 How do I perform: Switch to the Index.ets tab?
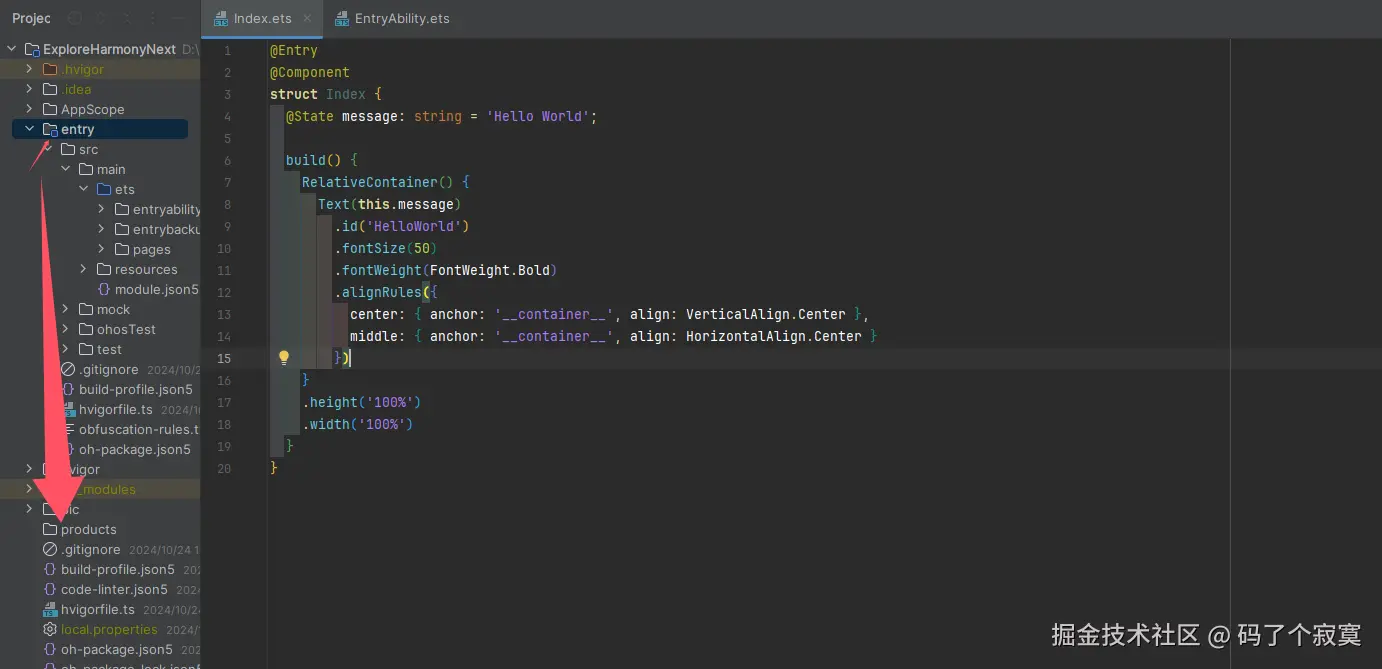point(263,18)
